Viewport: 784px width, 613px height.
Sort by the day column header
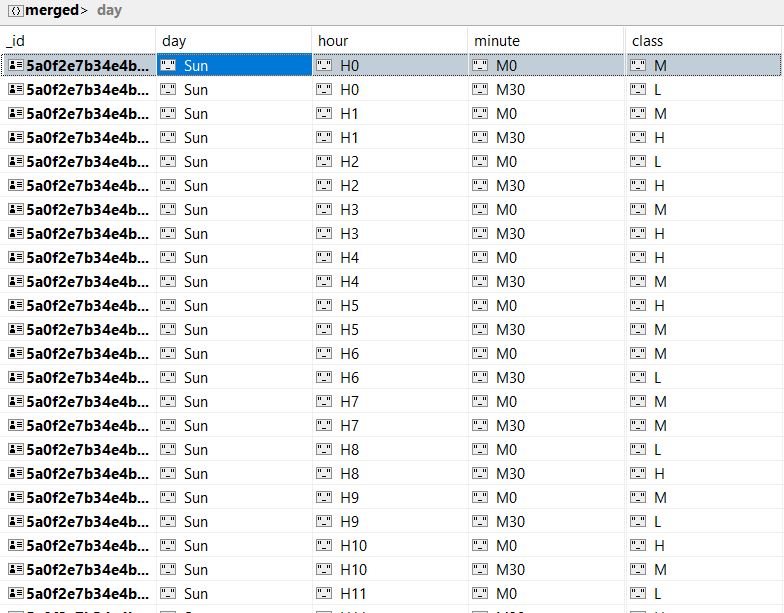coord(234,40)
